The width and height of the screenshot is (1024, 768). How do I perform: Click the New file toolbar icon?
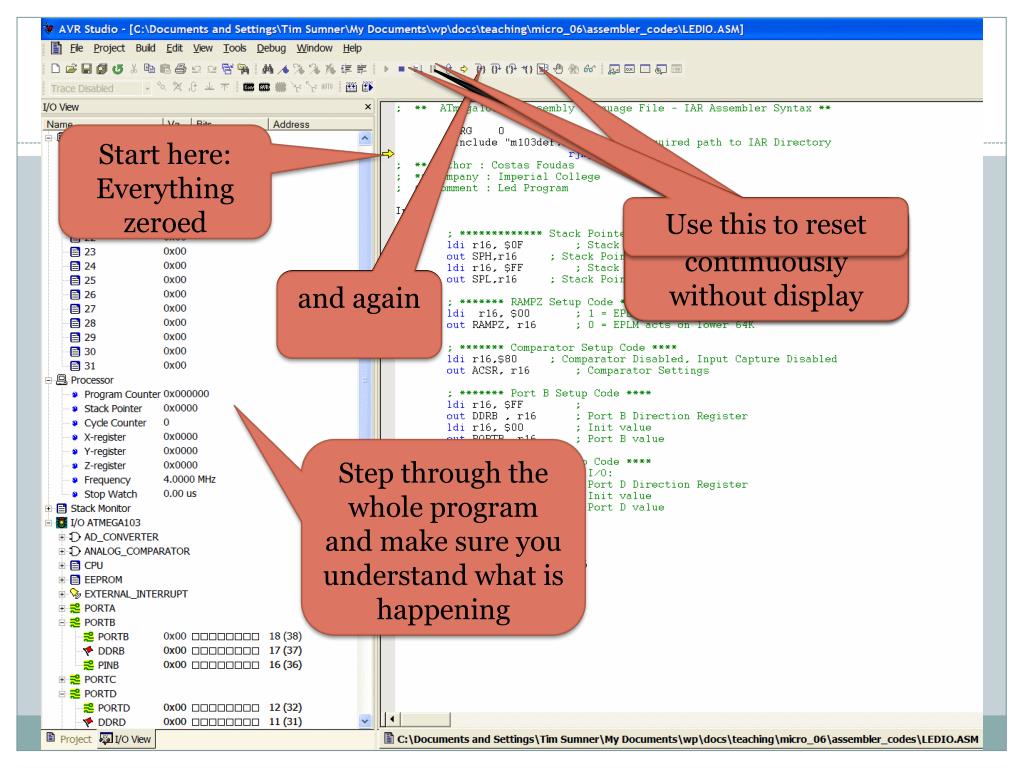(56, 69)
